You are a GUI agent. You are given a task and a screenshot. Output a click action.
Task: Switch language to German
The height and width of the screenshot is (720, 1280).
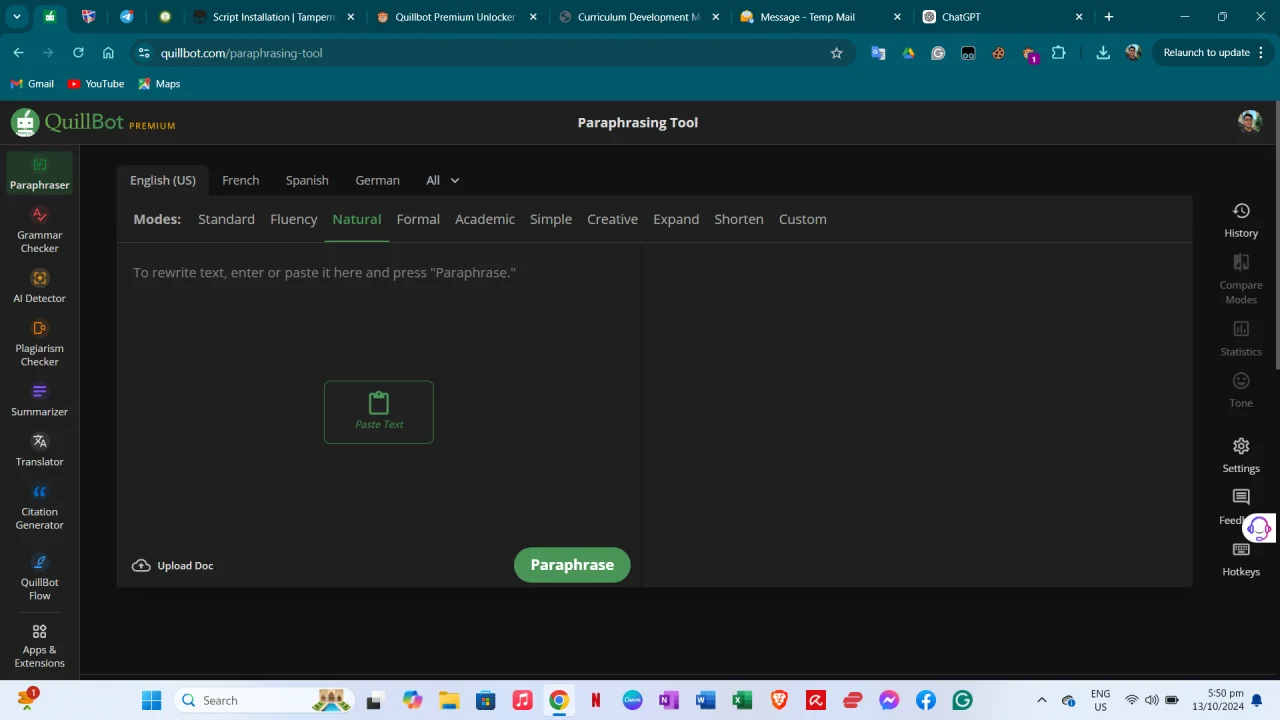[377, 180]
